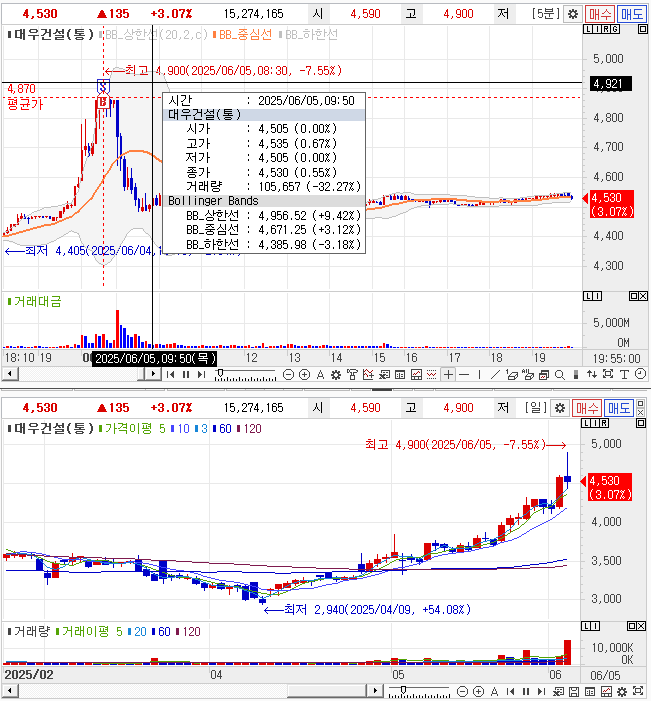Click the 매수 button on the 일 chart

coord(587,408)
